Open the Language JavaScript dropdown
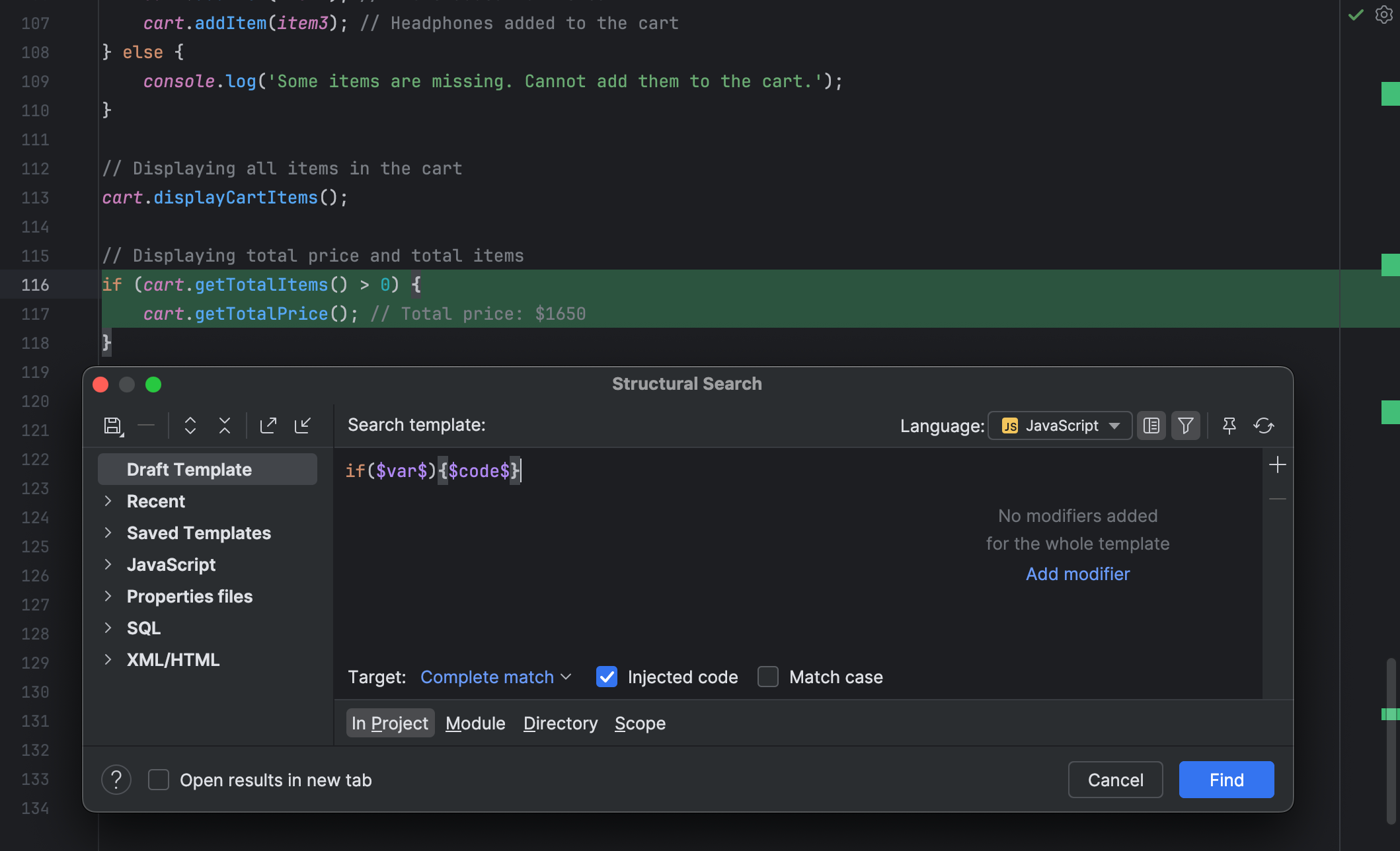The width and height of the screenshot is (1400, 851). pos(1059,425)
